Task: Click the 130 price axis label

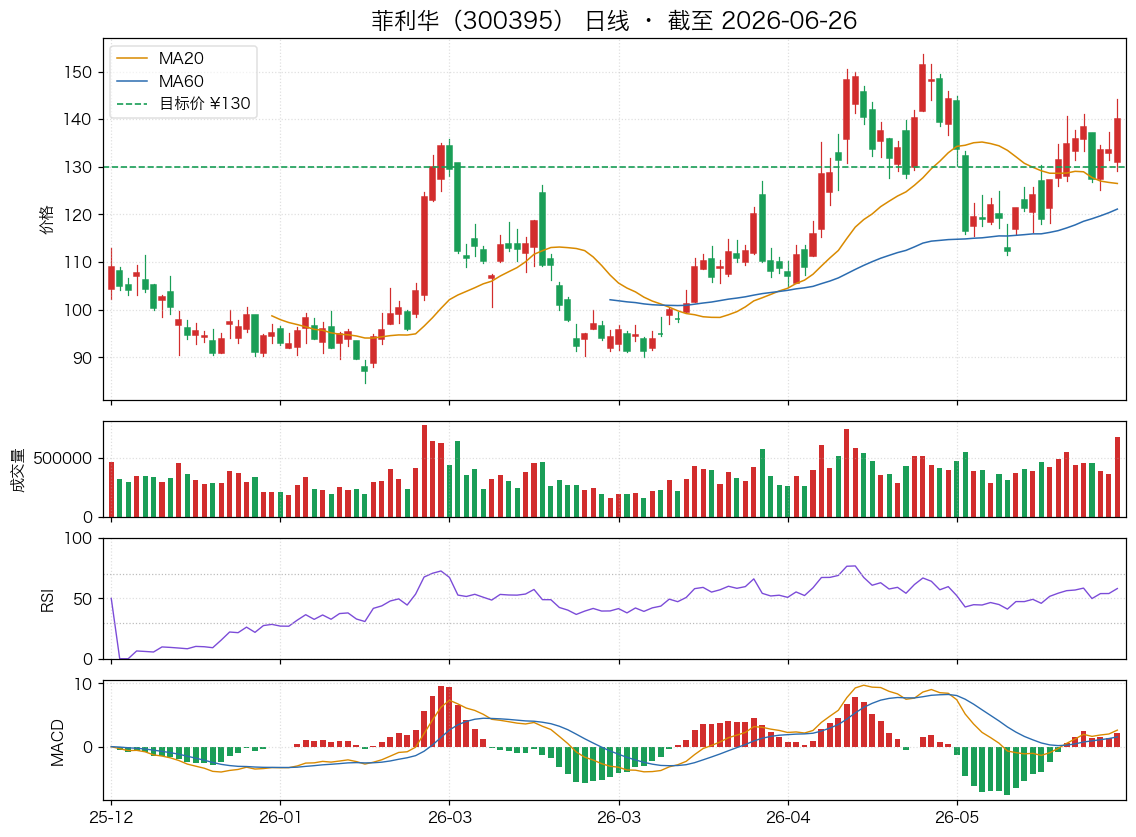Action: coord(78,167)
